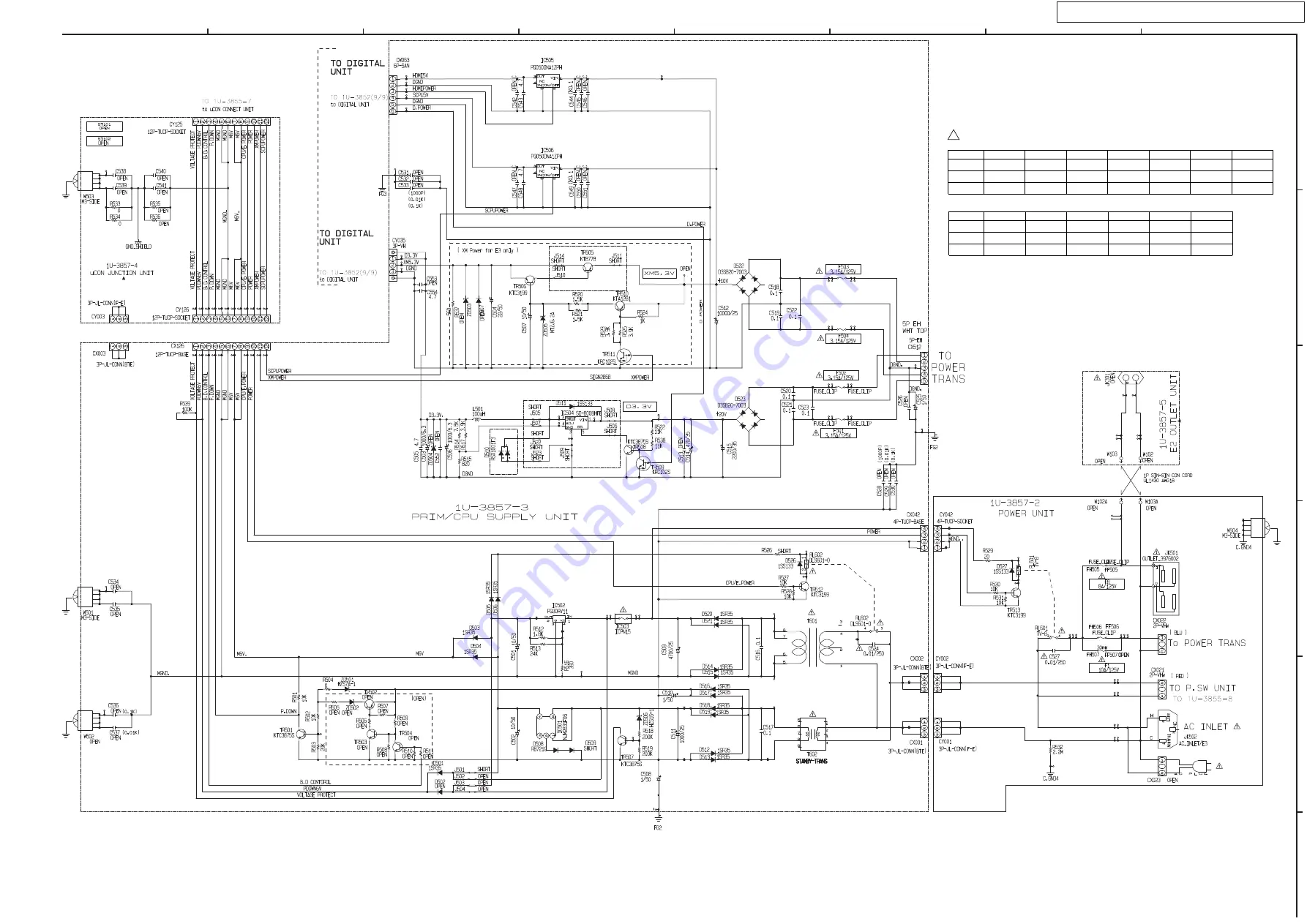Screen dimensions: 1307x924
Task: Click the IC505 regulator chip symbol
Action: click(x=547, y=81)
